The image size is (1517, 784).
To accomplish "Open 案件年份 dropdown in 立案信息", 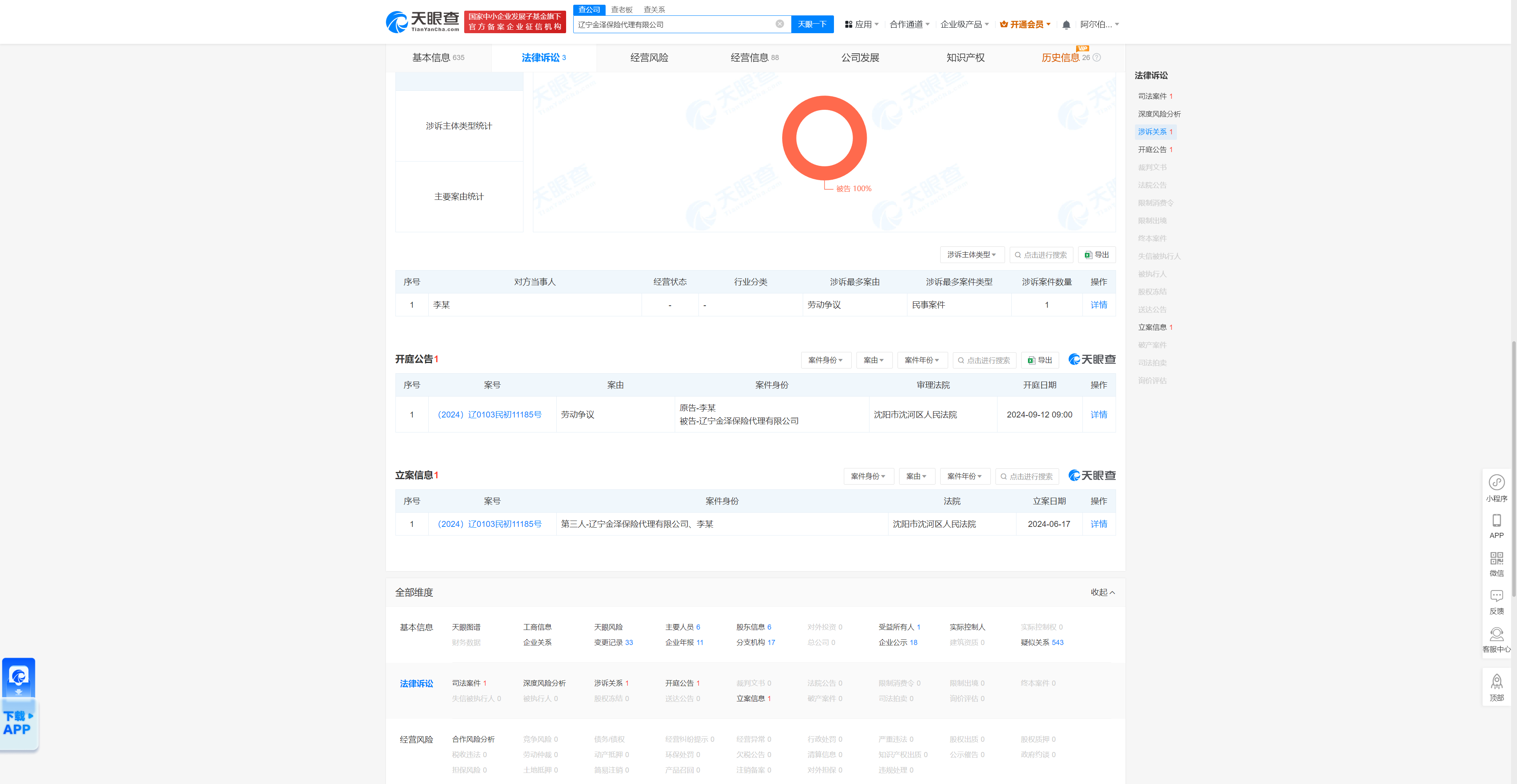I will click(965, 476).
